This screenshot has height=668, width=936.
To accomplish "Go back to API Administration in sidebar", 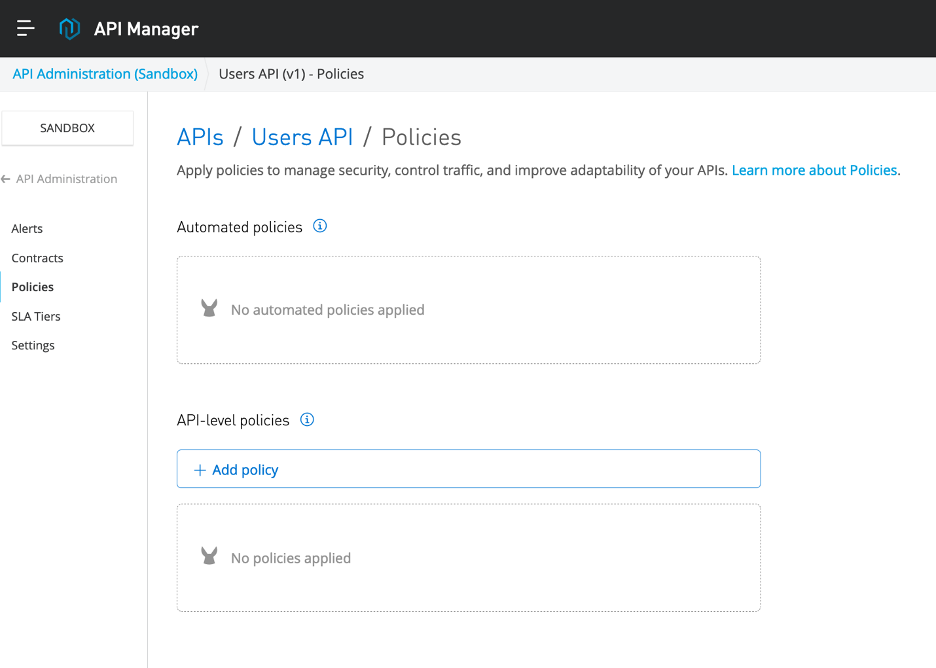I will pyautogui.click(x=67, y=179).
